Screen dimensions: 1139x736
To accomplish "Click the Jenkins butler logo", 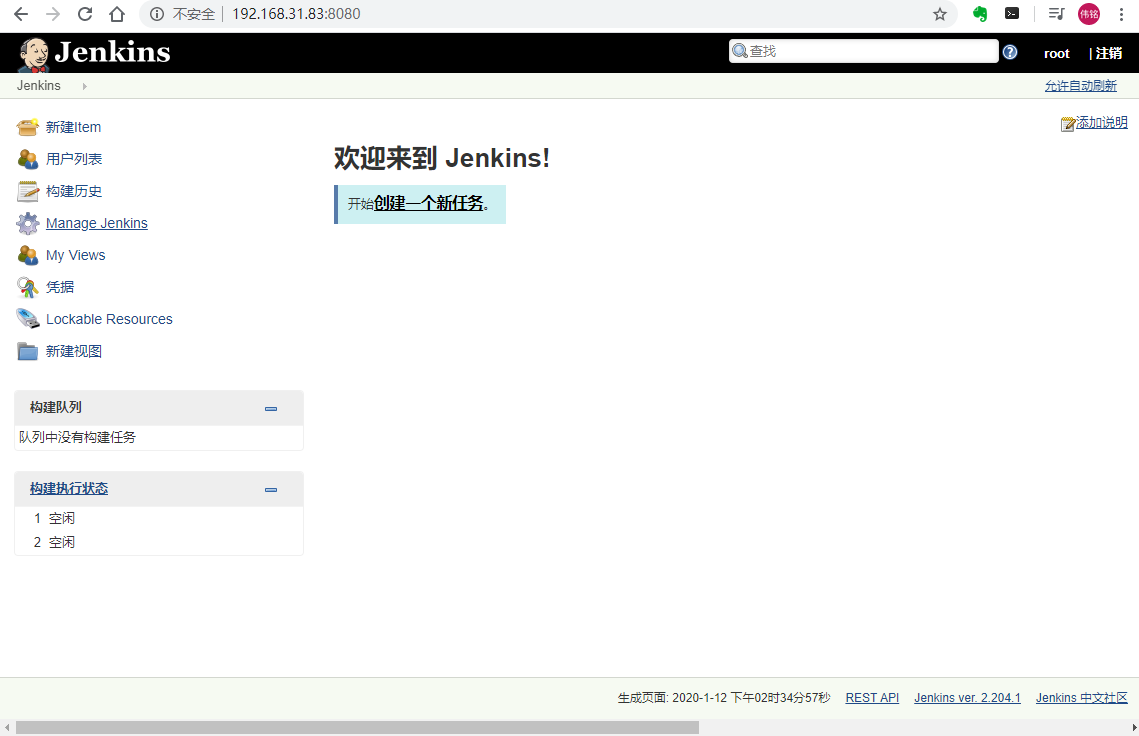I will point(33,54).
